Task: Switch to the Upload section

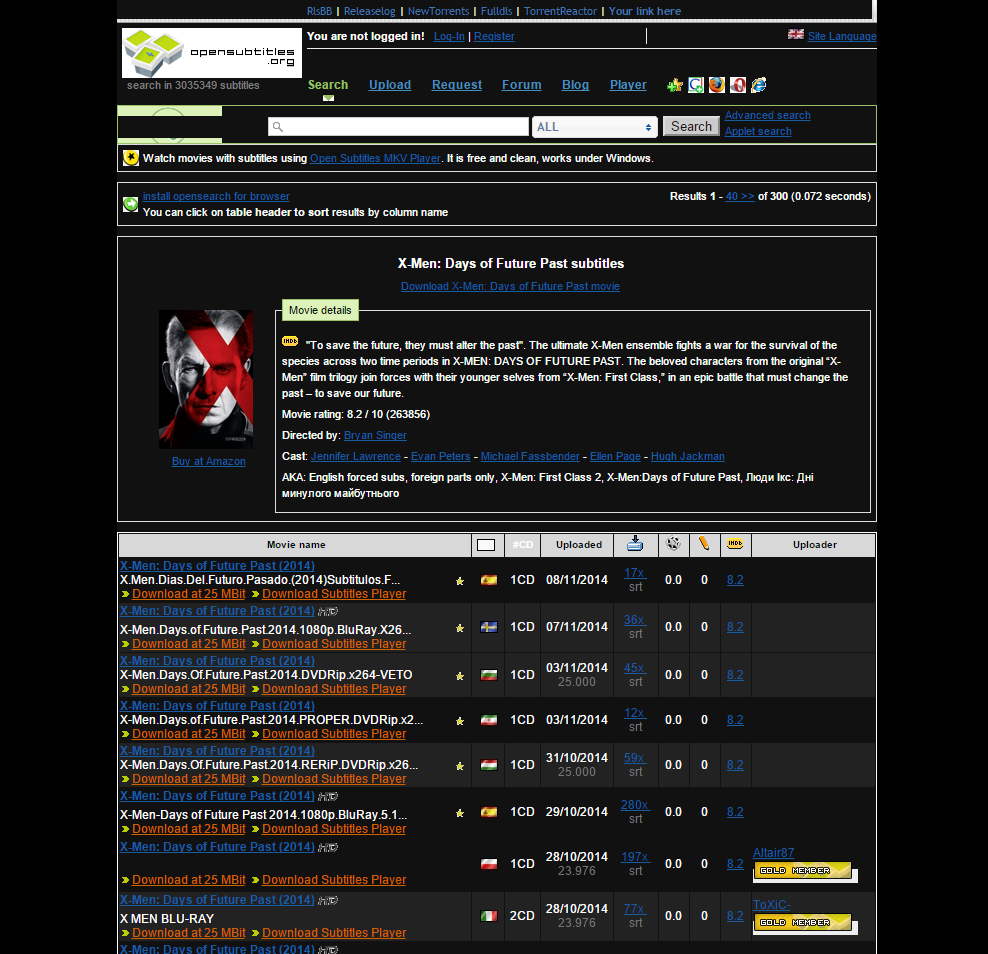Action: [x=390, y=85]
